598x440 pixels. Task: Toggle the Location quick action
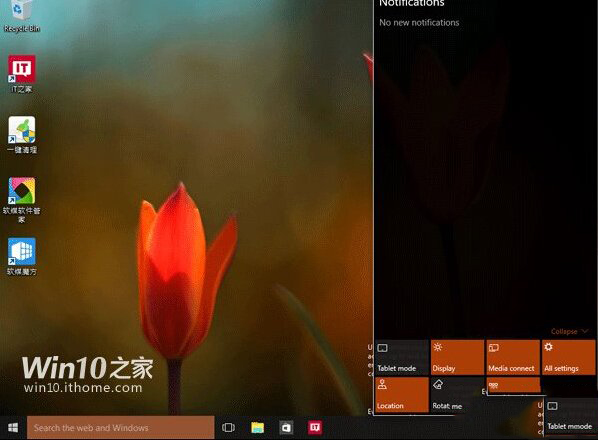pyautogui.click(x=402, y=394)
